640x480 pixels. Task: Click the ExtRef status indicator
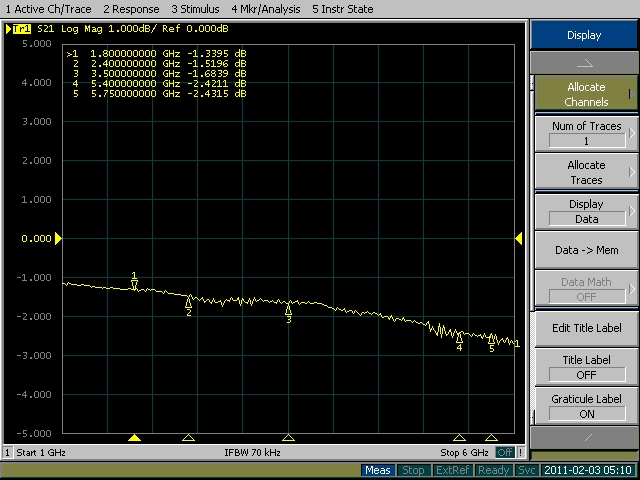pos(453,470)
